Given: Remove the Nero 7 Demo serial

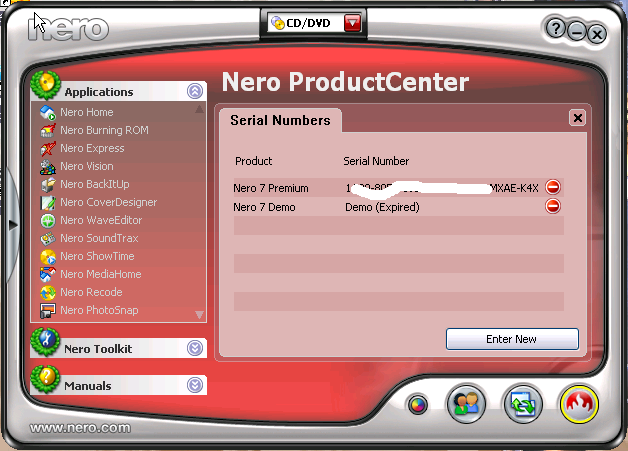Looking at the screenshot, I should click(553, 206).
